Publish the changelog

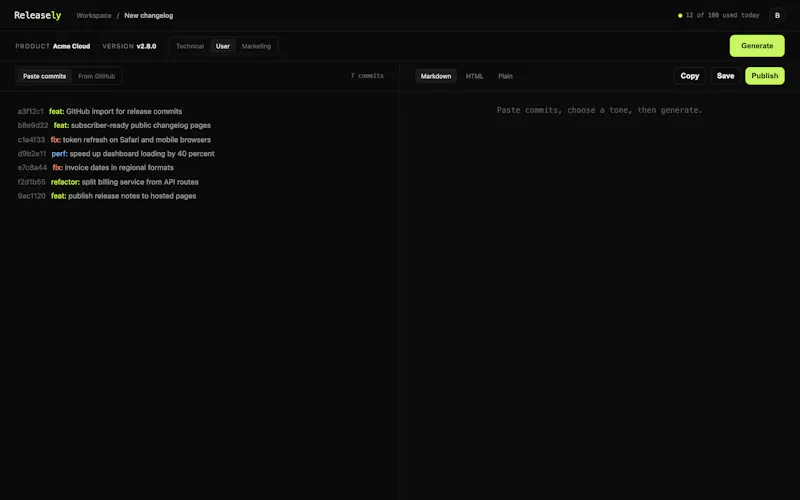point(764,76)
